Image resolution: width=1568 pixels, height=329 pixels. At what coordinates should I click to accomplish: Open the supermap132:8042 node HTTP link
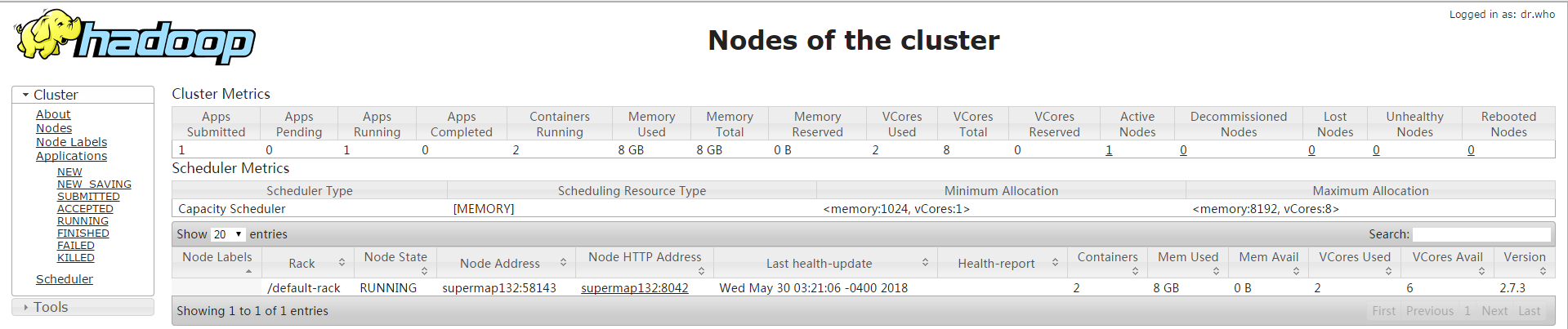(634, 288)
